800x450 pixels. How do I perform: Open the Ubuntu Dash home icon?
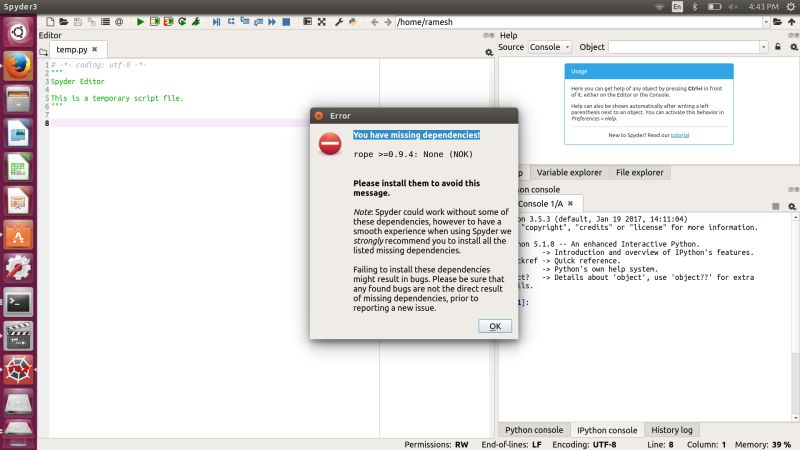coord(18,32)
